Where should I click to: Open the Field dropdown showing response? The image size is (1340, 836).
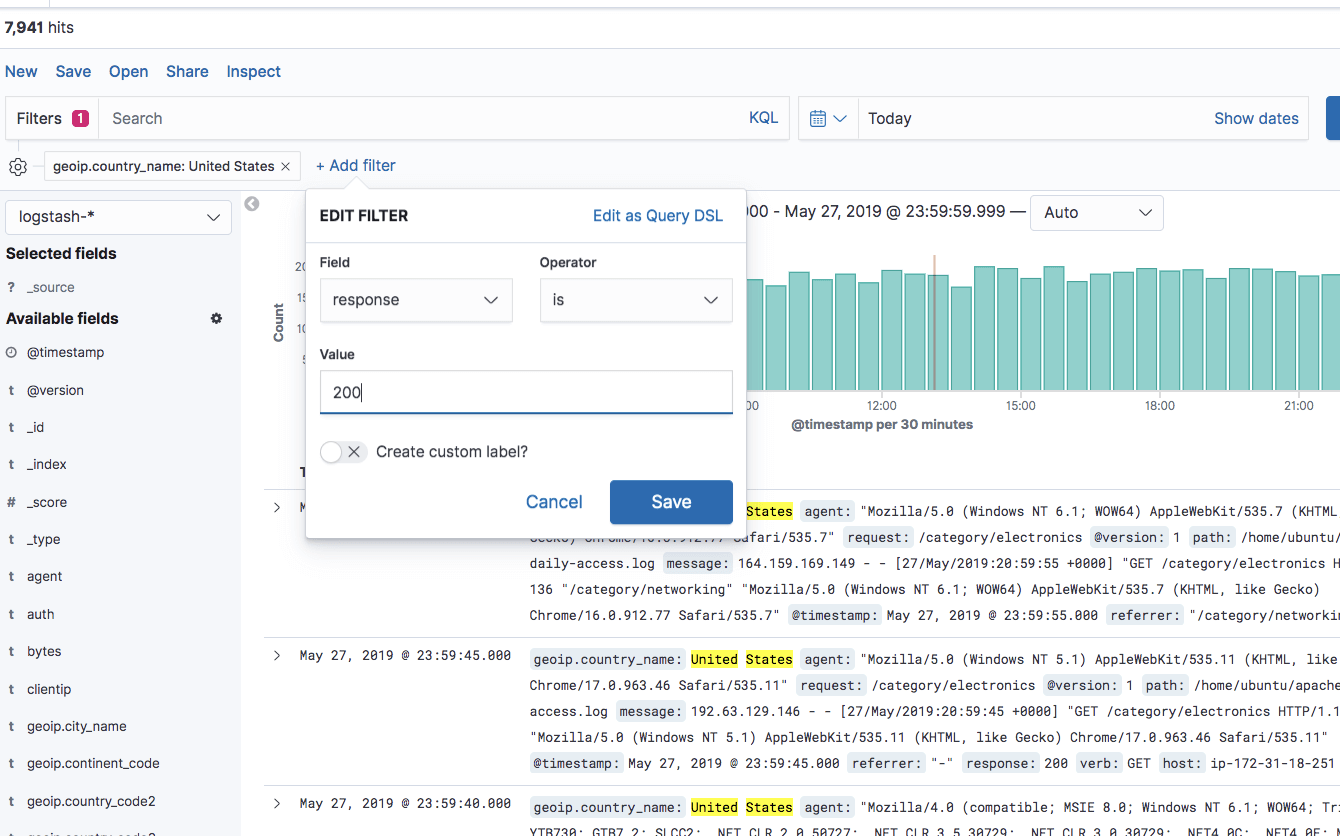pyautogui.click(x=416, y=300)
